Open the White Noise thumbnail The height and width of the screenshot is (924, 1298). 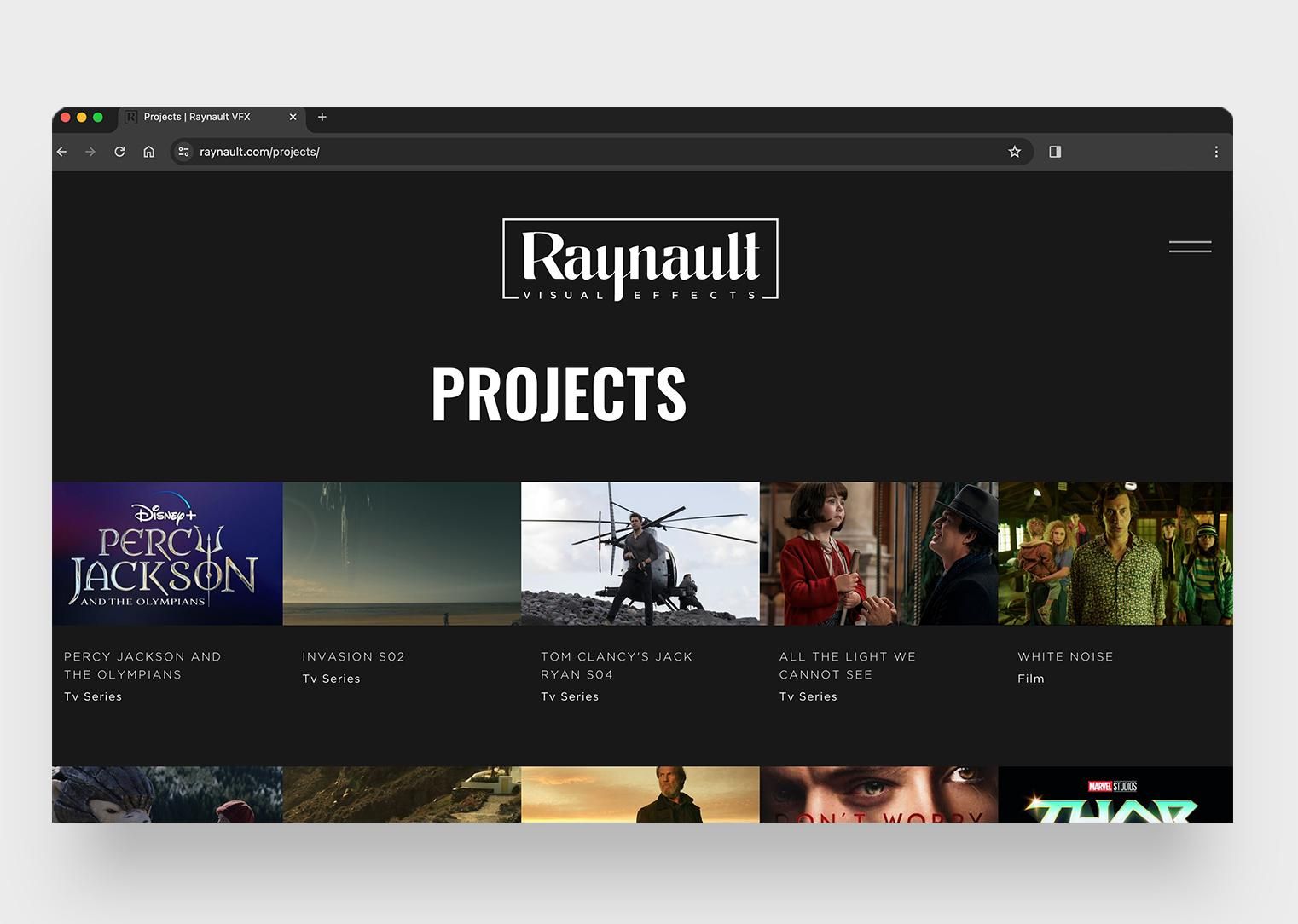tap(1115, 553)
